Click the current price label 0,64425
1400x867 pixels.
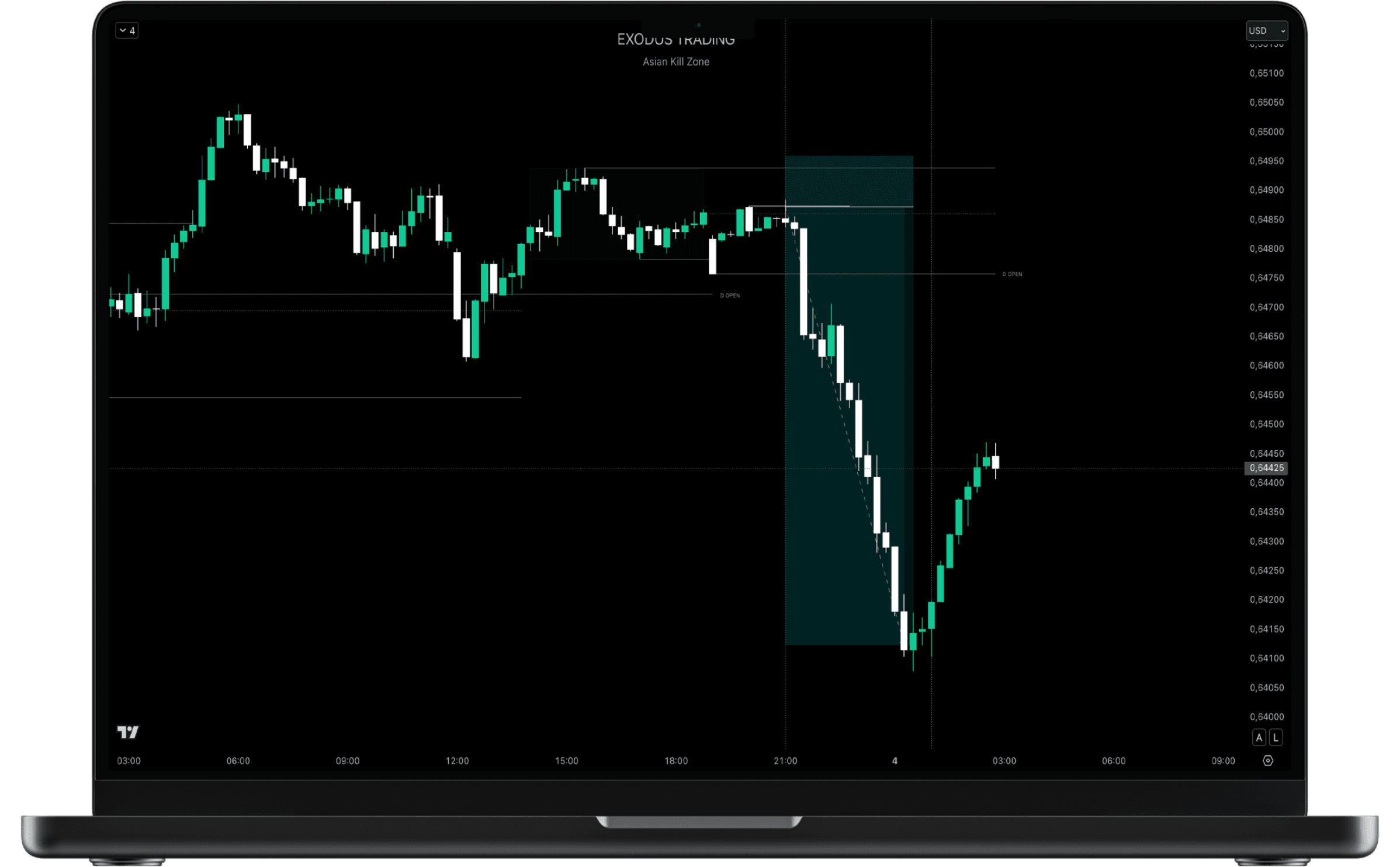pyautogui.click(x=1266, y=468)
